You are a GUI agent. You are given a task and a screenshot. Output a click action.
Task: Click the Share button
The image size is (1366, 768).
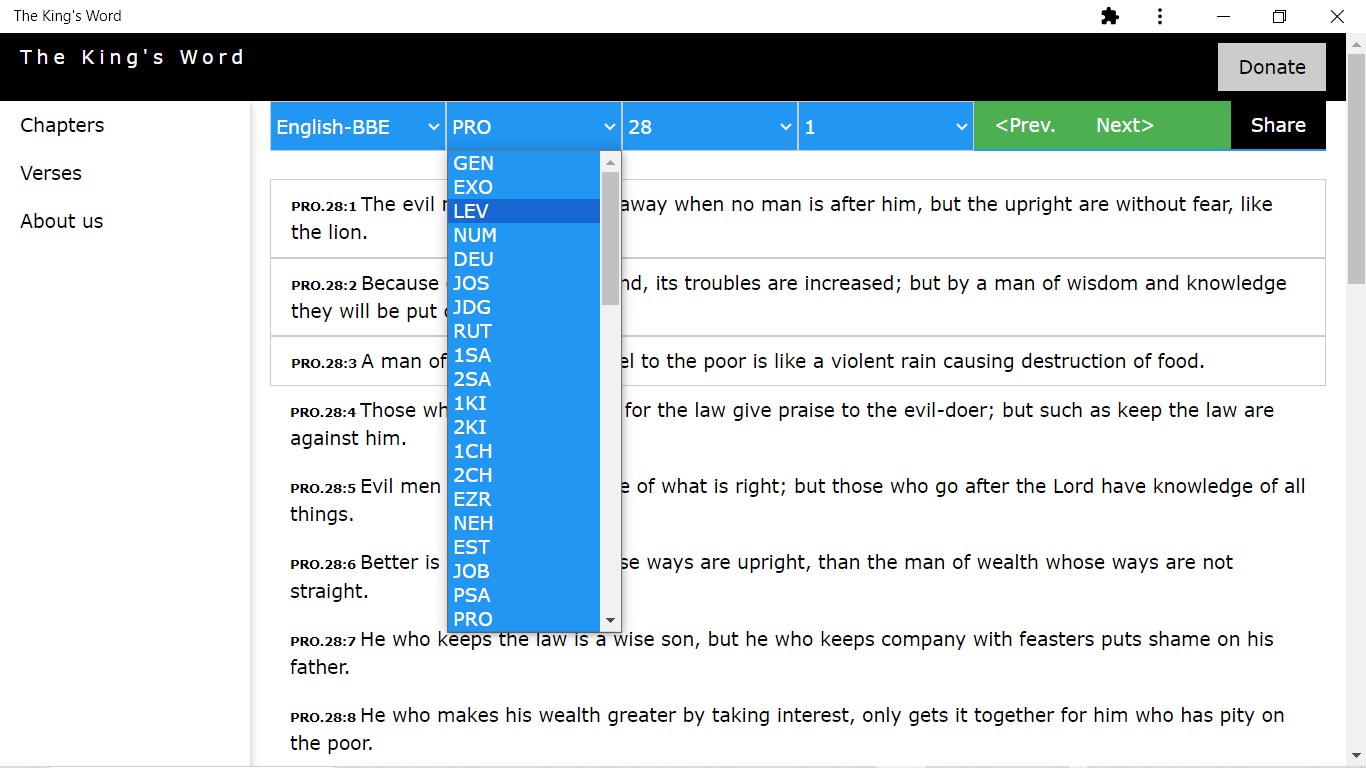pos(1278,125)
